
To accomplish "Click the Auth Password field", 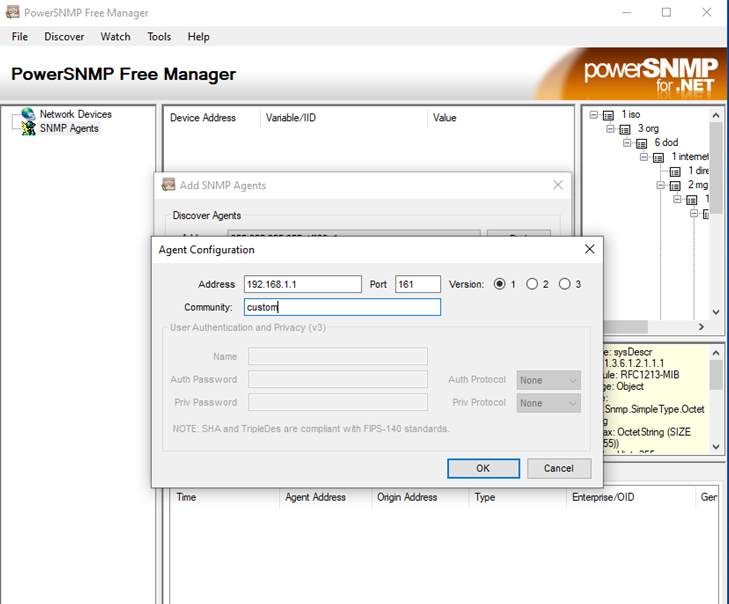I will [338, 379].
